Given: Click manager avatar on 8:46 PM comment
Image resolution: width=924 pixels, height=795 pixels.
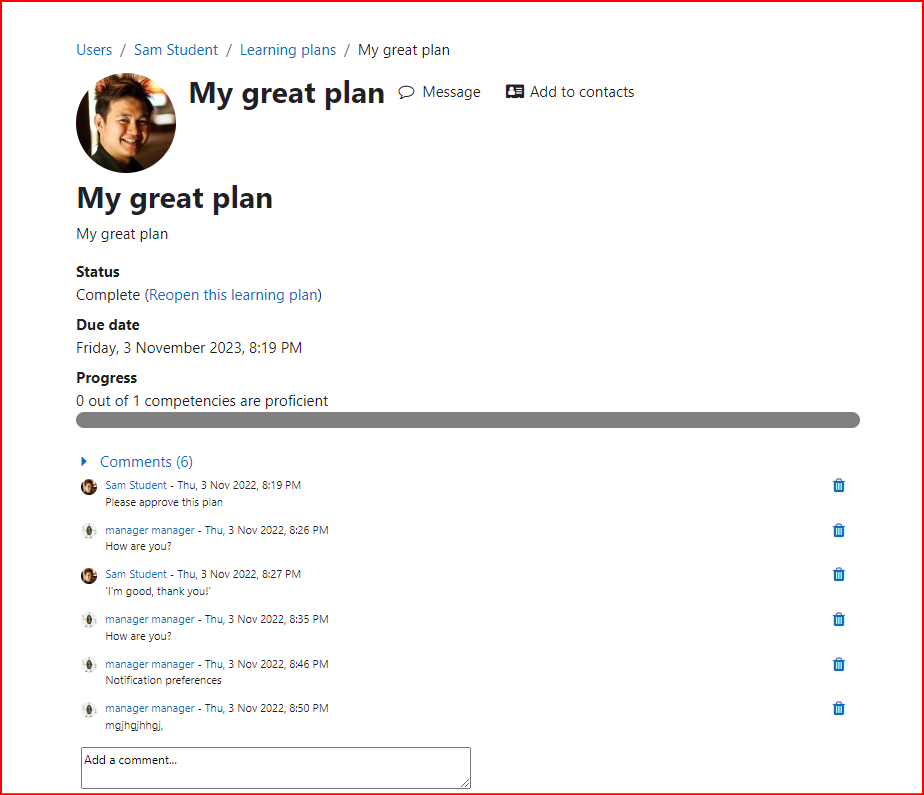Looking at the screenshot, I should click(89, 665).
